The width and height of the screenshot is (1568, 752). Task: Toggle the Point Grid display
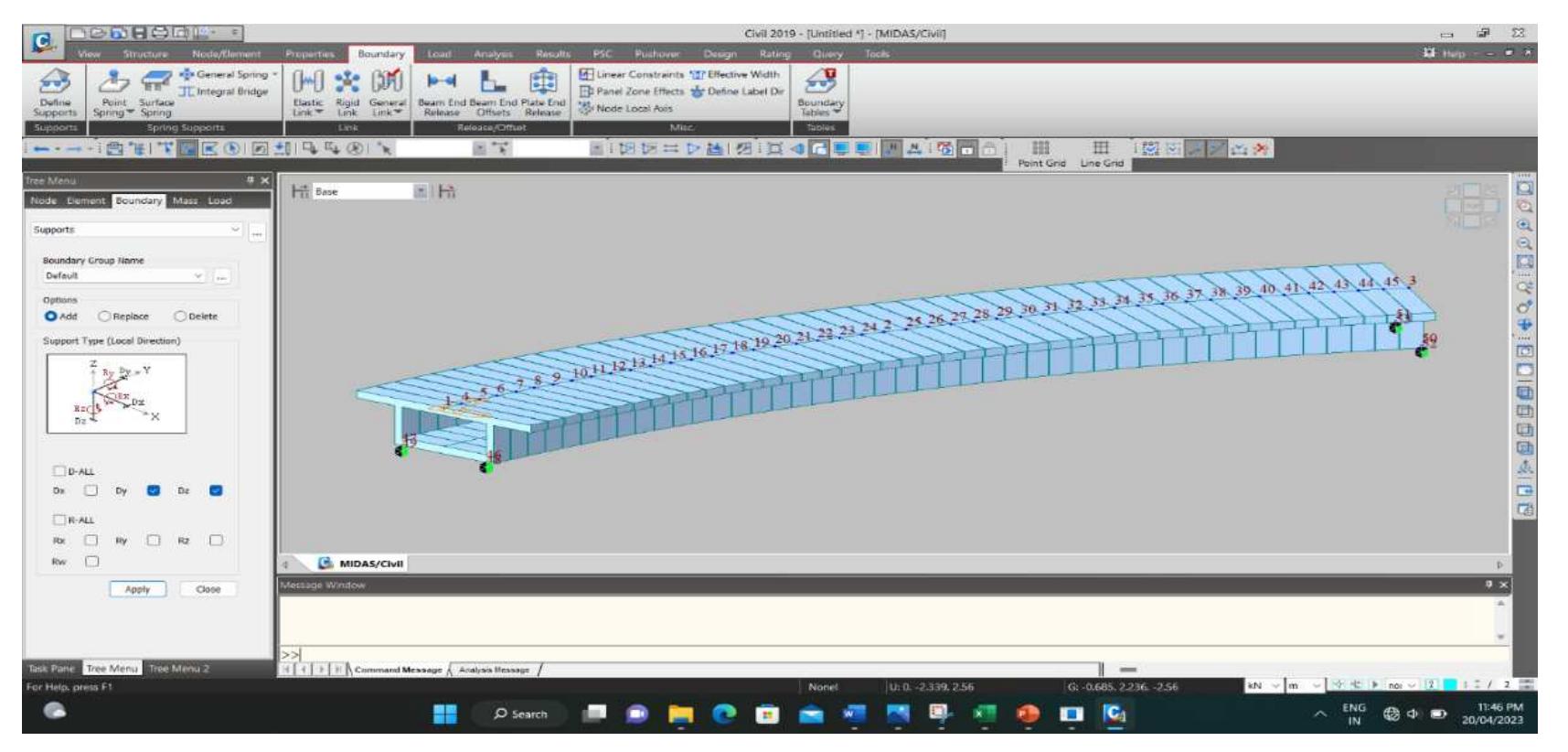[x=1041, y=155]
